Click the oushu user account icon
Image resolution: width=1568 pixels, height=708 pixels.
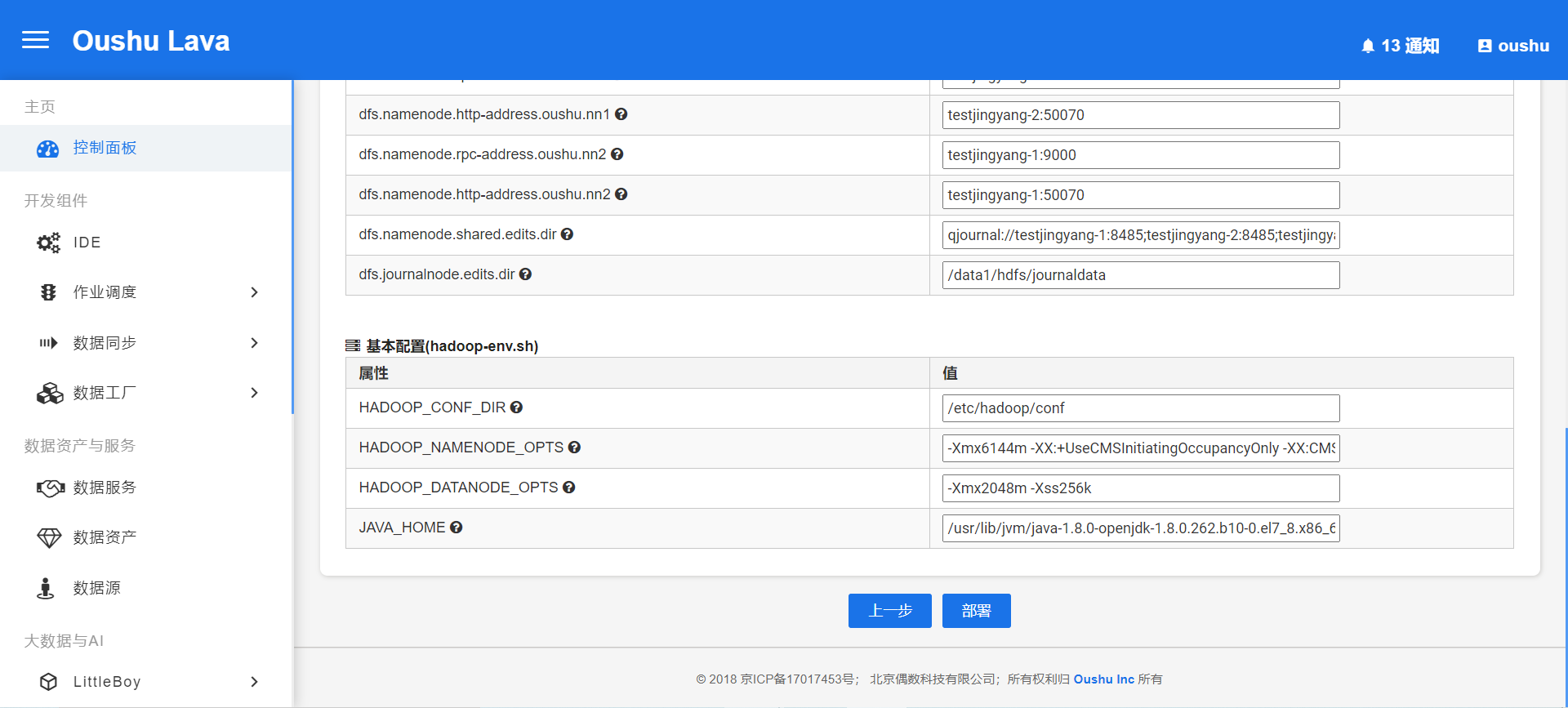pos(1485,47)
